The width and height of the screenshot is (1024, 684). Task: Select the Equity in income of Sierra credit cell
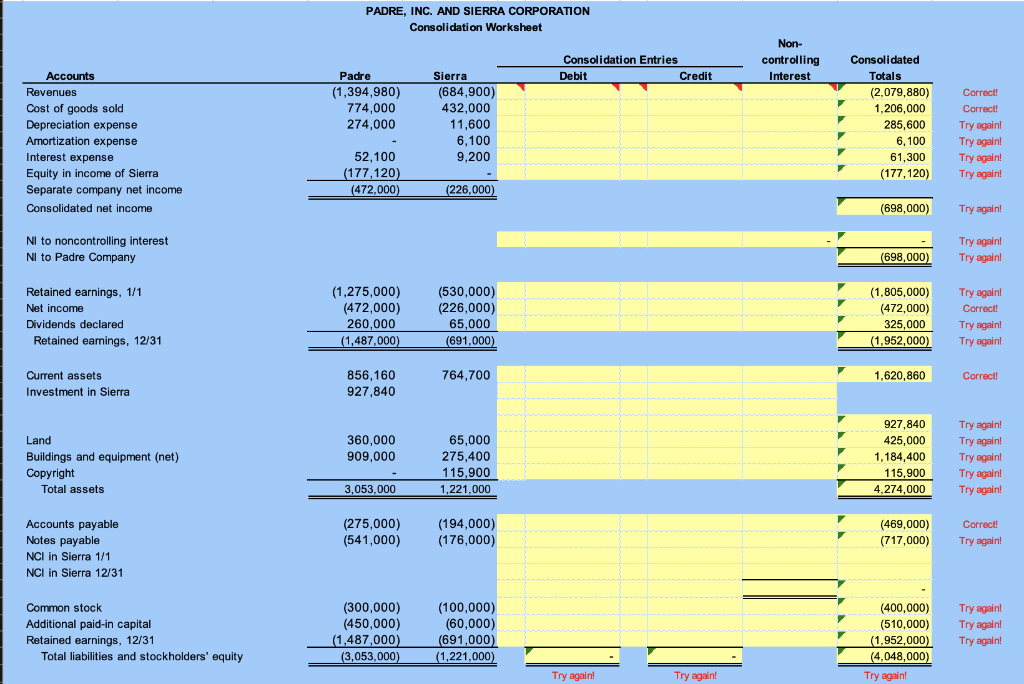point(695,173)
